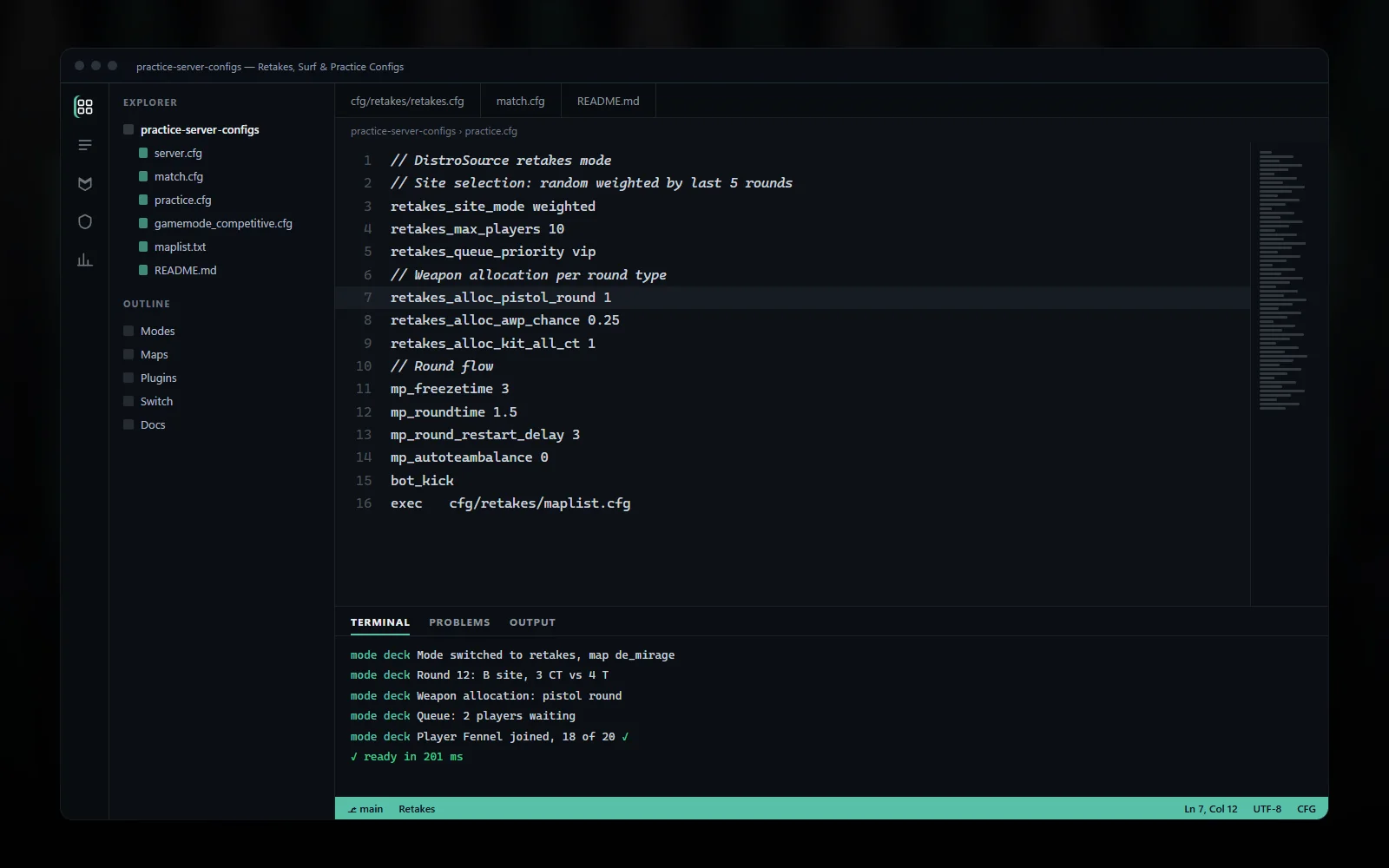Click the main branch in status bar
This screenshot has width=1389, height=868.
(365, 809)
